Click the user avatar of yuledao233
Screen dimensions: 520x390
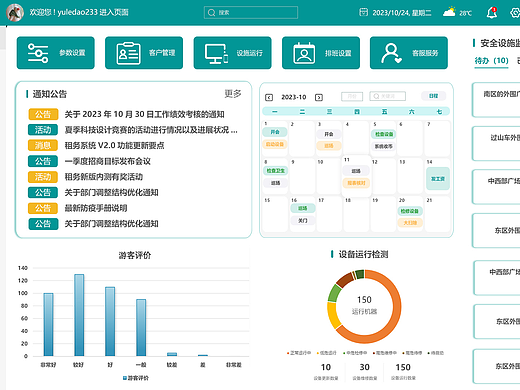coord(15,13)
